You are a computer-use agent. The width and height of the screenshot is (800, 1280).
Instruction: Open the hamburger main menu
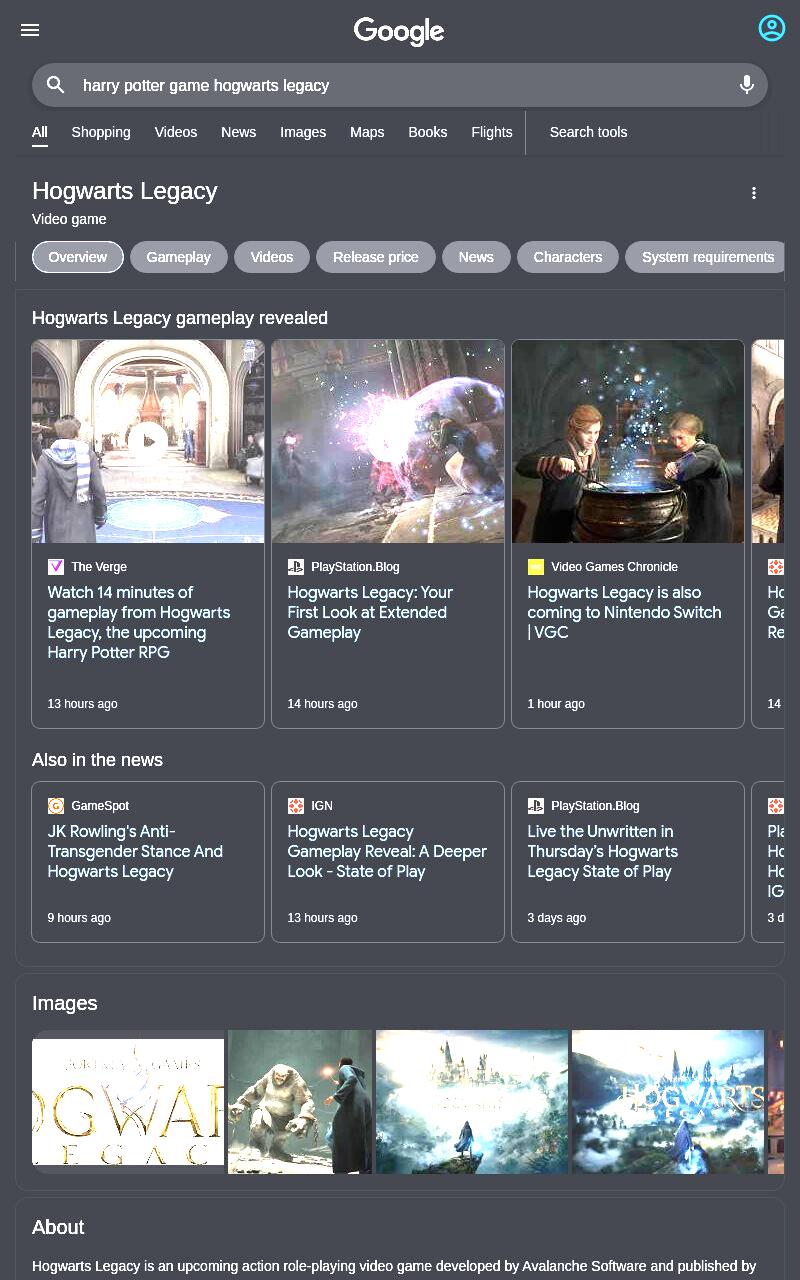[x=30, y=30]
